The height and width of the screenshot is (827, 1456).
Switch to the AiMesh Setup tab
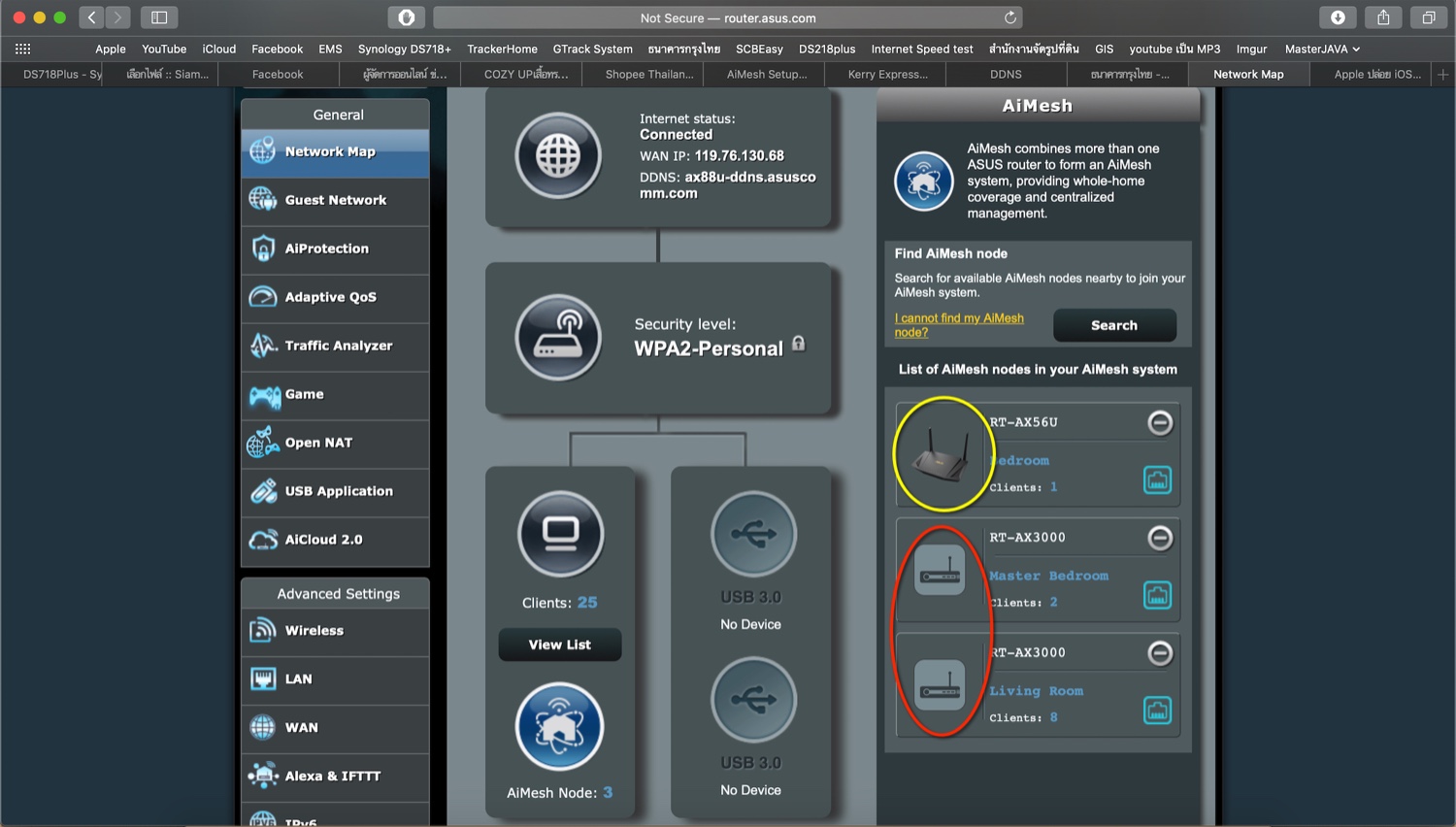coord(766,74)
